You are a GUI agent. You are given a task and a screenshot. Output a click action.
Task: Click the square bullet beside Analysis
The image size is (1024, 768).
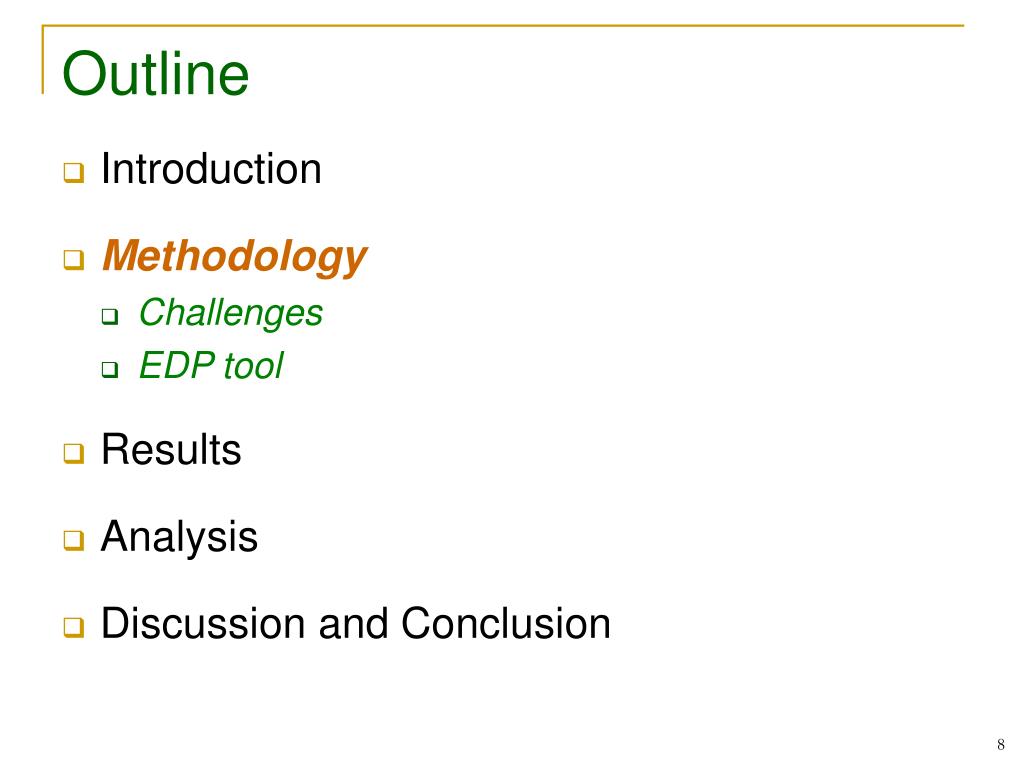coord(74,541)
